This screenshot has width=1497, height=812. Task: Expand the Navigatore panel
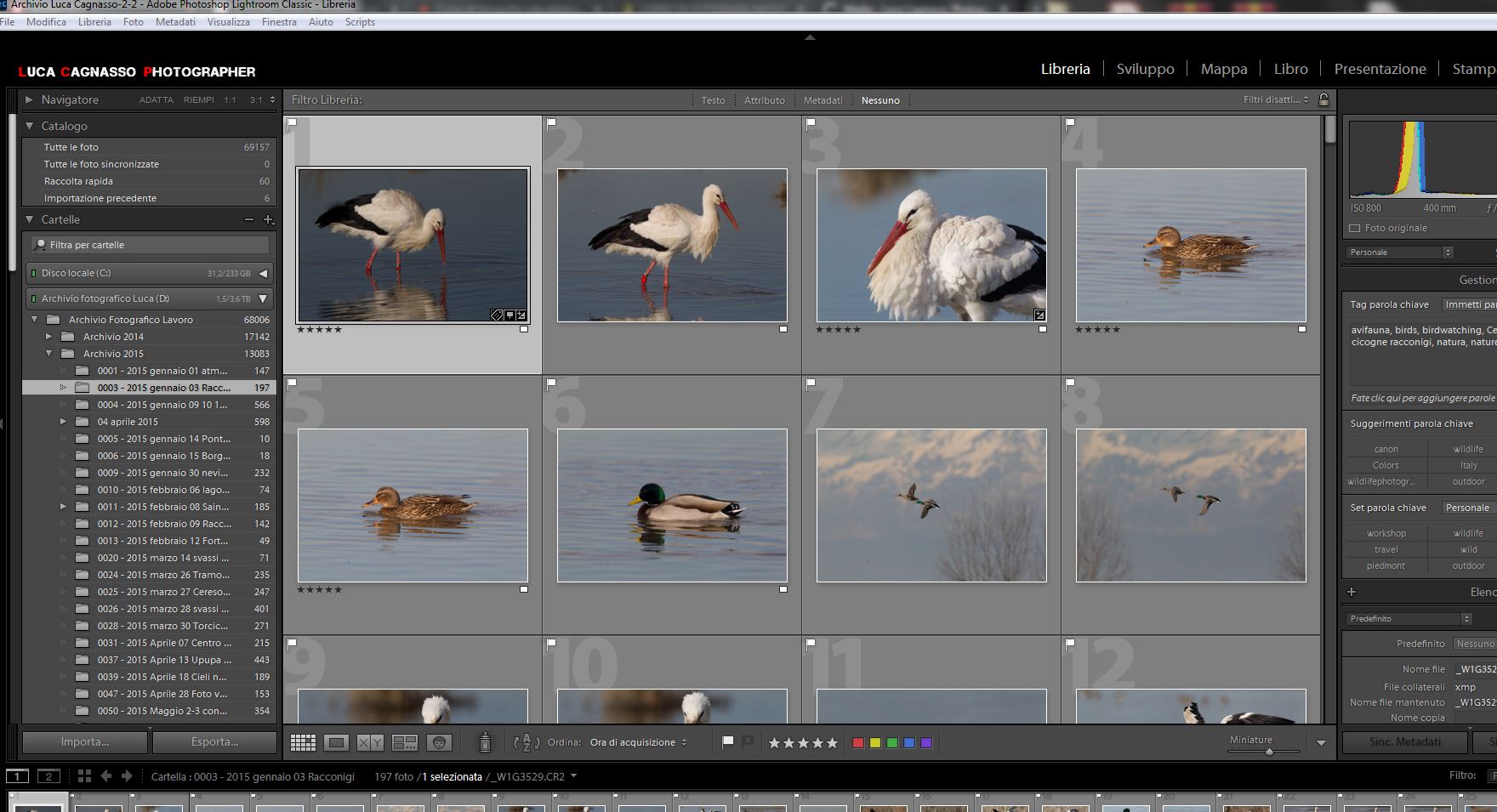coord(29,99)
